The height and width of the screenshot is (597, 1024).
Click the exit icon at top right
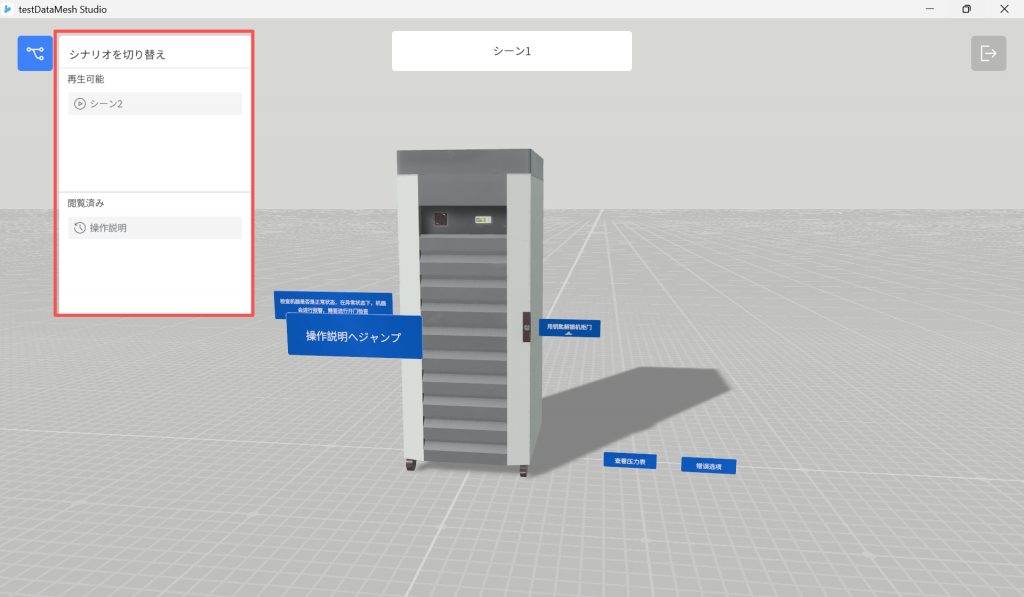tap(988, 53)
